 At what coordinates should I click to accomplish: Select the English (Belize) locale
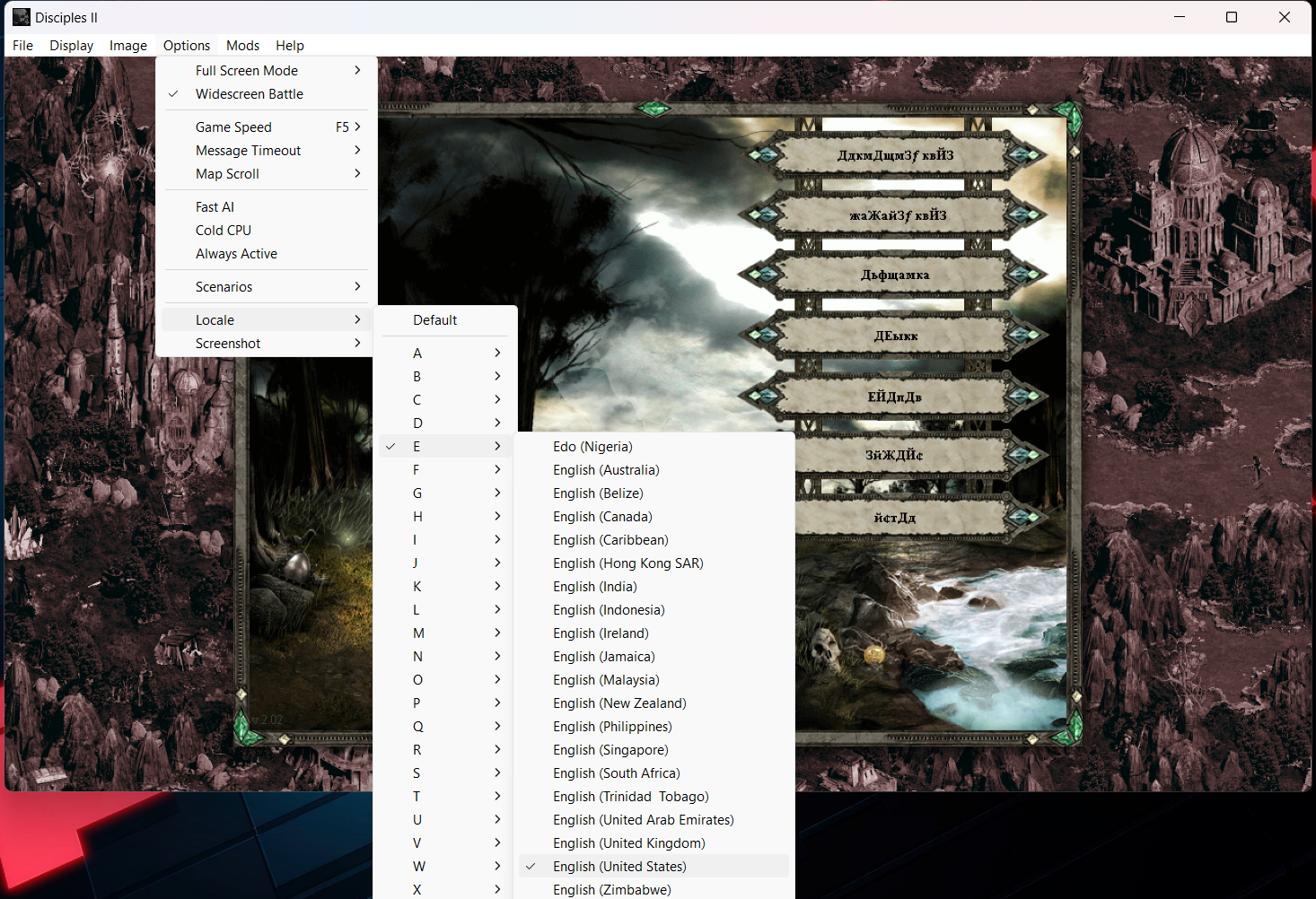point(654,493)
